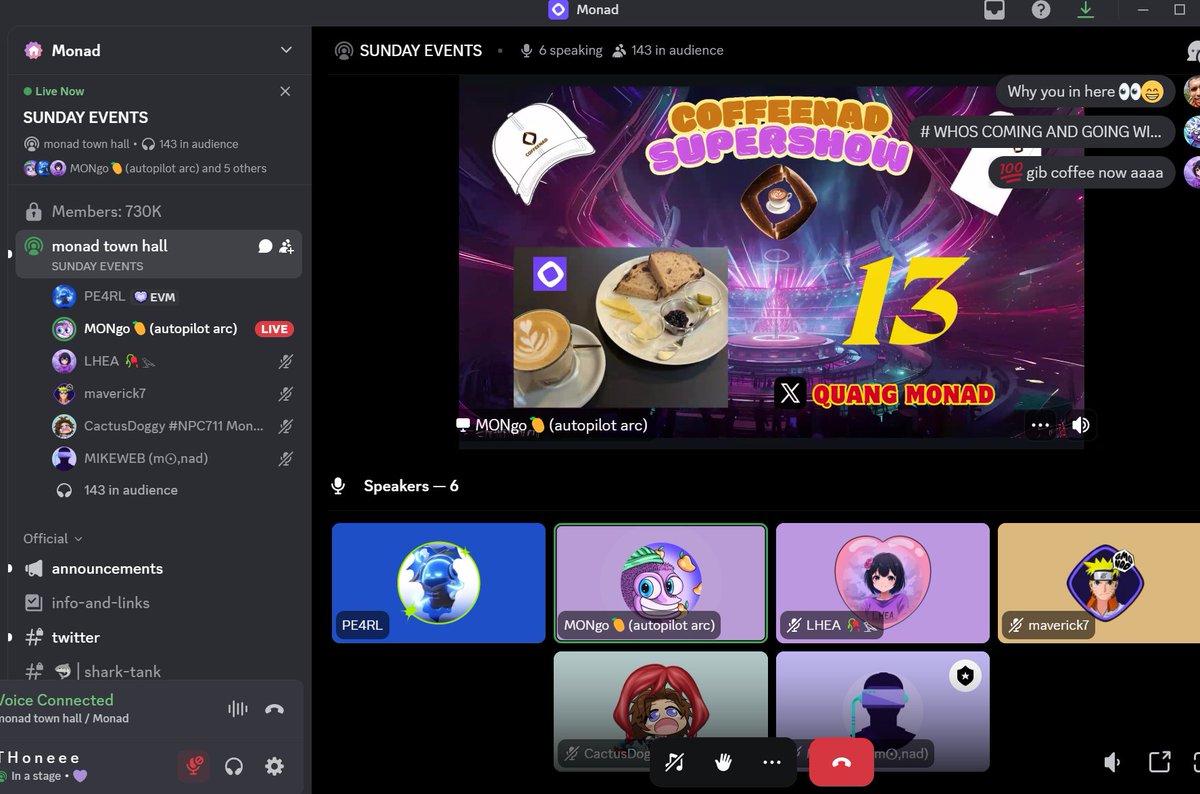Viewport: 1200px width, 794px height.
Task: Open the Monad server dropdown menu
Action: coord(286,50)
